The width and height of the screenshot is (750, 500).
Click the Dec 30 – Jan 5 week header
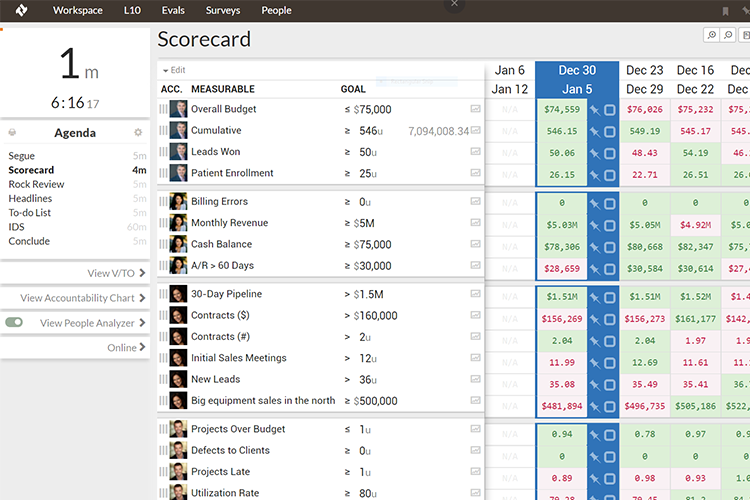point(577,79)
